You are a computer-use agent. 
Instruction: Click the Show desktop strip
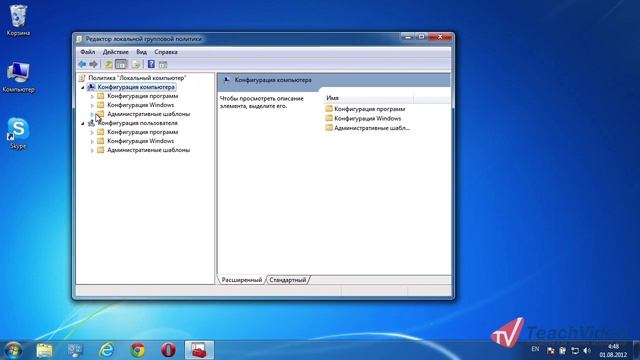pyautogui.click(x=636, y=350)
